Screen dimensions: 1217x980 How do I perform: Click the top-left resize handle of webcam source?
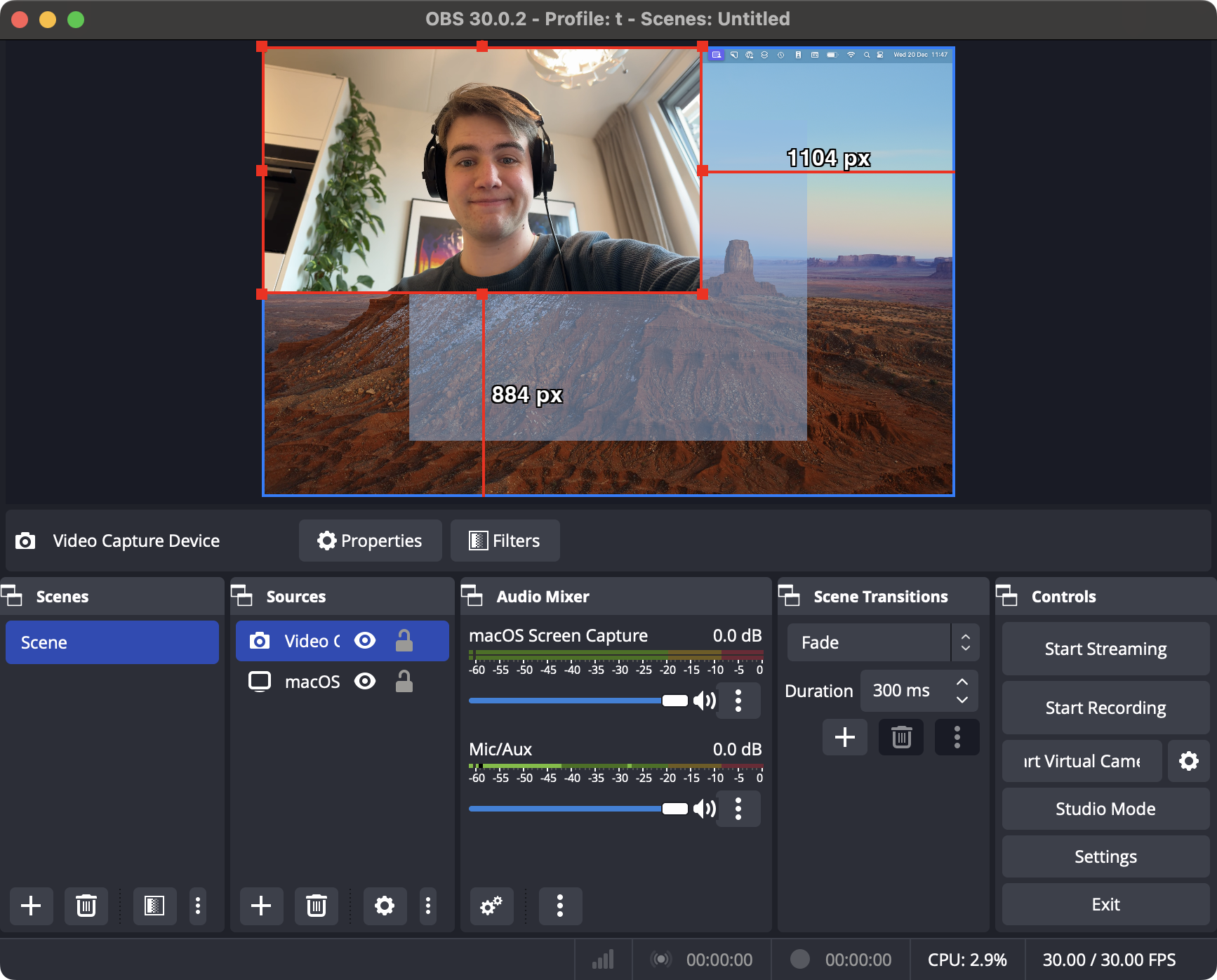[262, 46]
